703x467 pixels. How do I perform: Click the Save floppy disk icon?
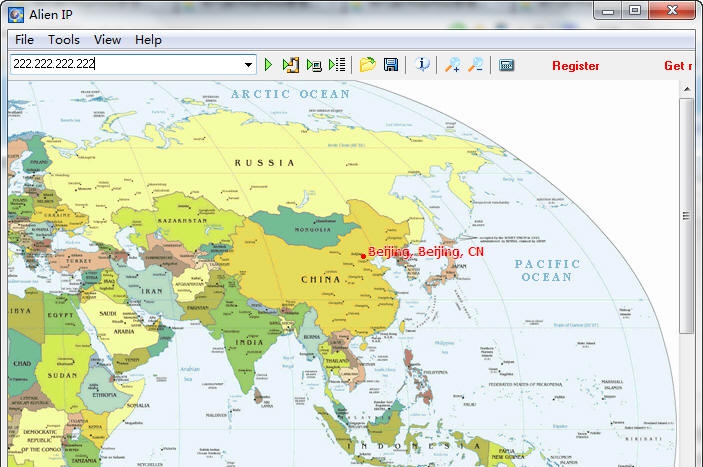(391, 65)
